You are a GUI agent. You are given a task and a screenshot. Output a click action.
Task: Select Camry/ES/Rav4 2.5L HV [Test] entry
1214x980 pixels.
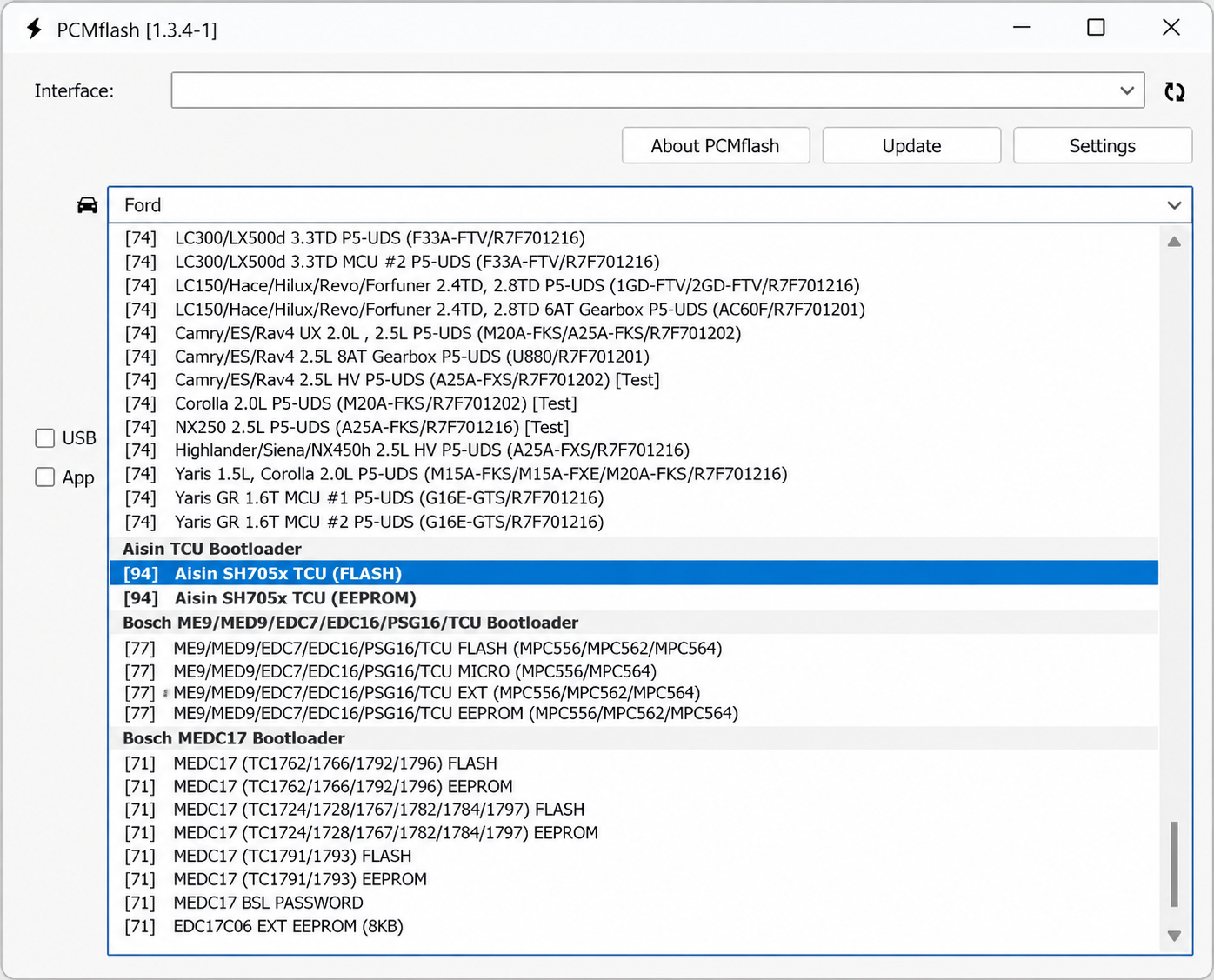pyautogui.click(x=634, y=380)
